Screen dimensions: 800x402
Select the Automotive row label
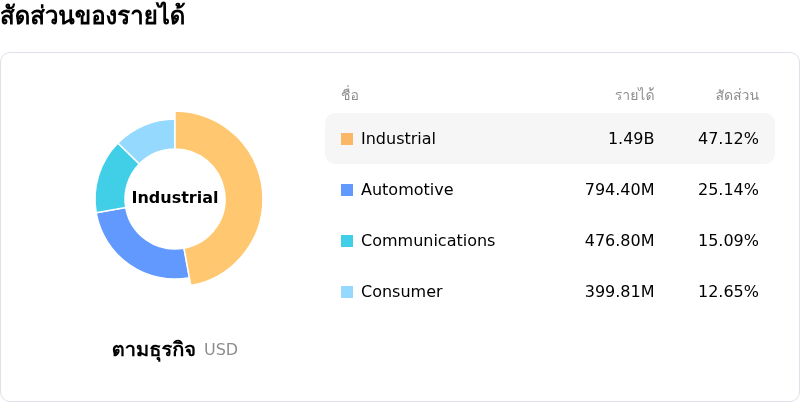tap(407, 190)
